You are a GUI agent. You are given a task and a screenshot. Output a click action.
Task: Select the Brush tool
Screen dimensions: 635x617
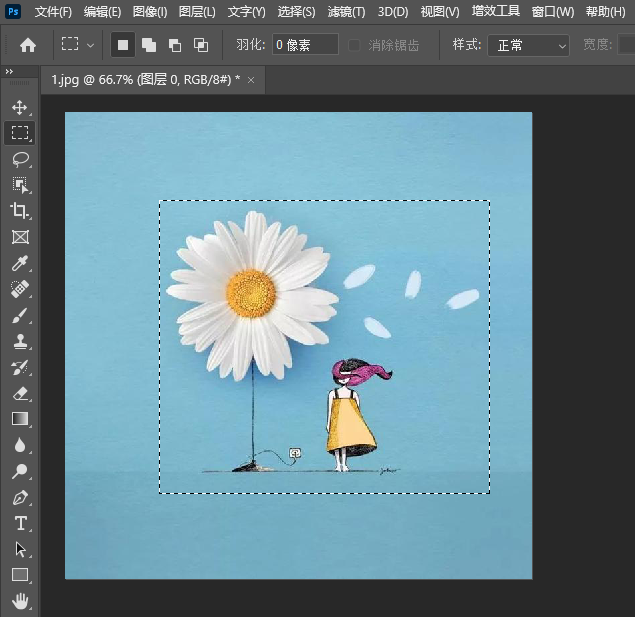click(x=20, y=315)
